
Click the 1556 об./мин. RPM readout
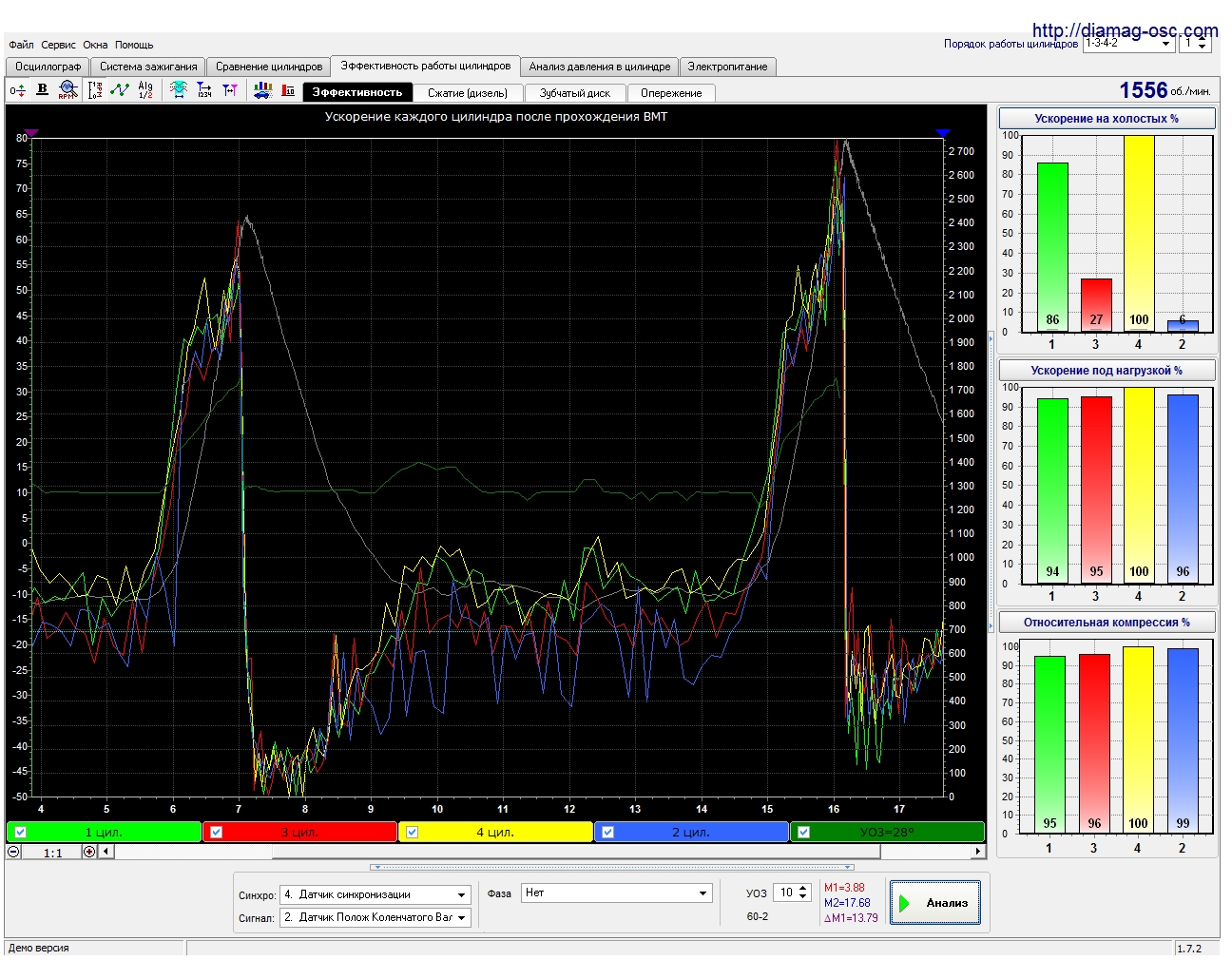(1165, 90)
